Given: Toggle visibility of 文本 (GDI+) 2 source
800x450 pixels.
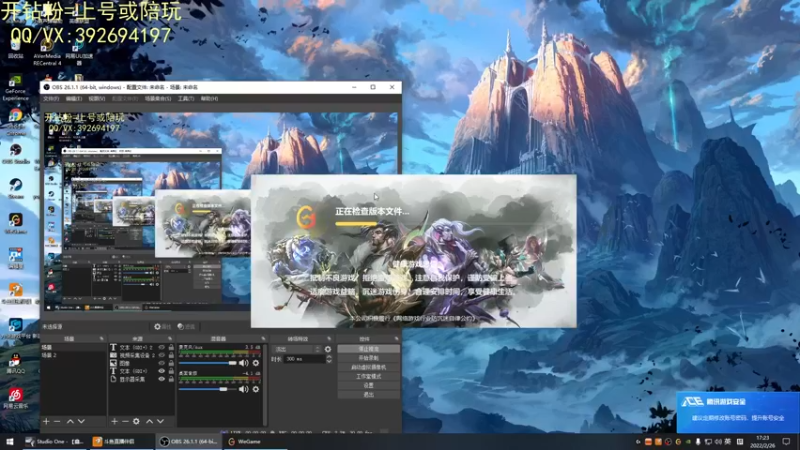Looking at the screenshot, I should pyautogui.click(x=162, y=347).
